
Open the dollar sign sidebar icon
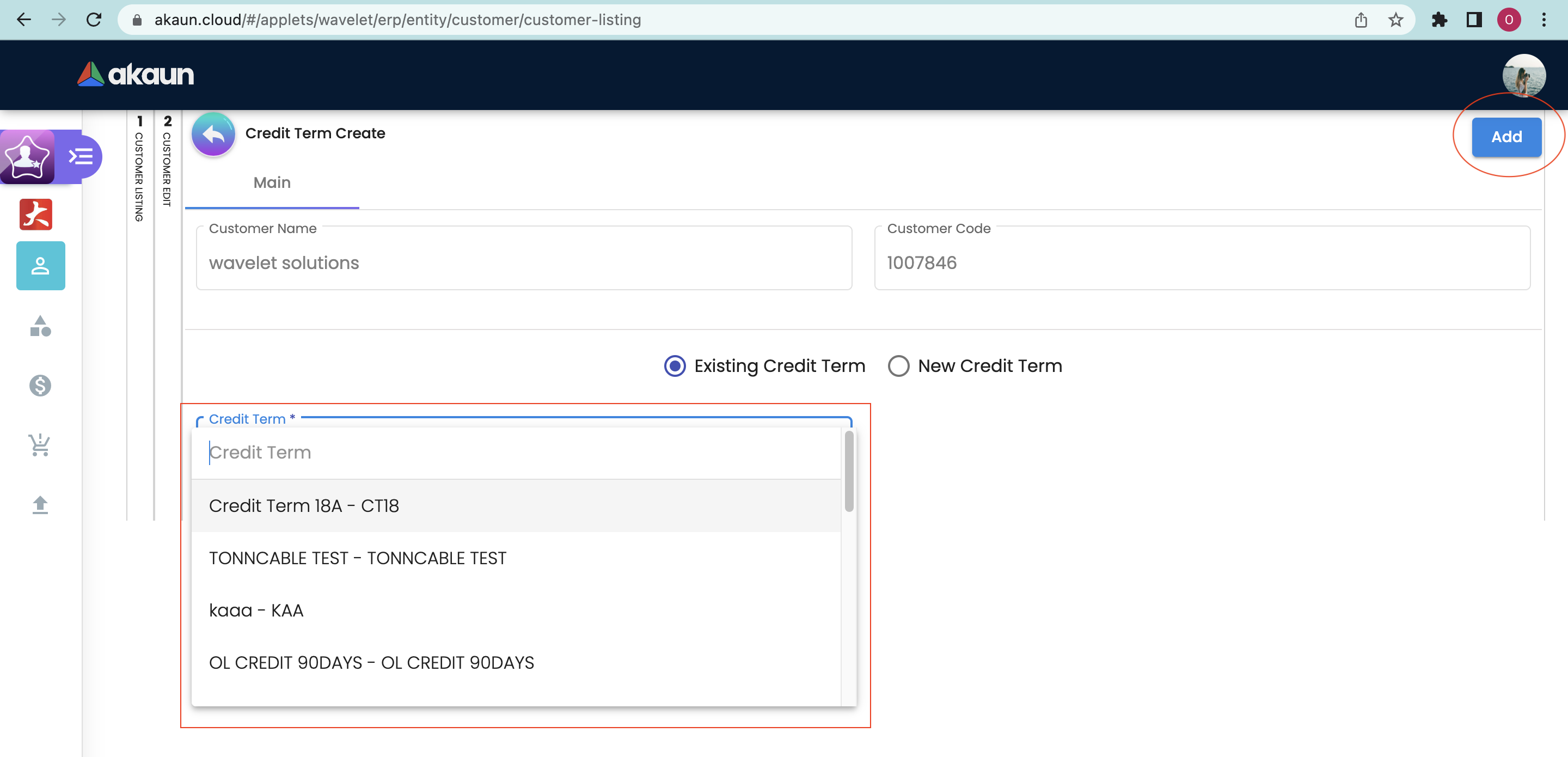(40, 385)
